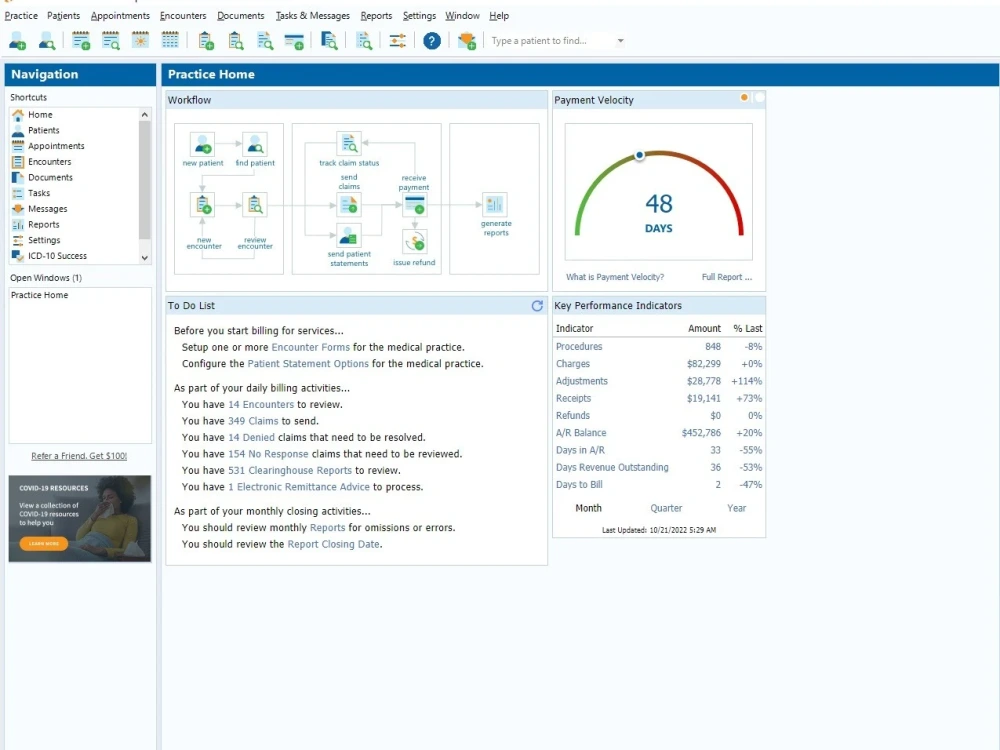
Task: Select ICD-10 Success shortcut
Action: click(57, 256)
